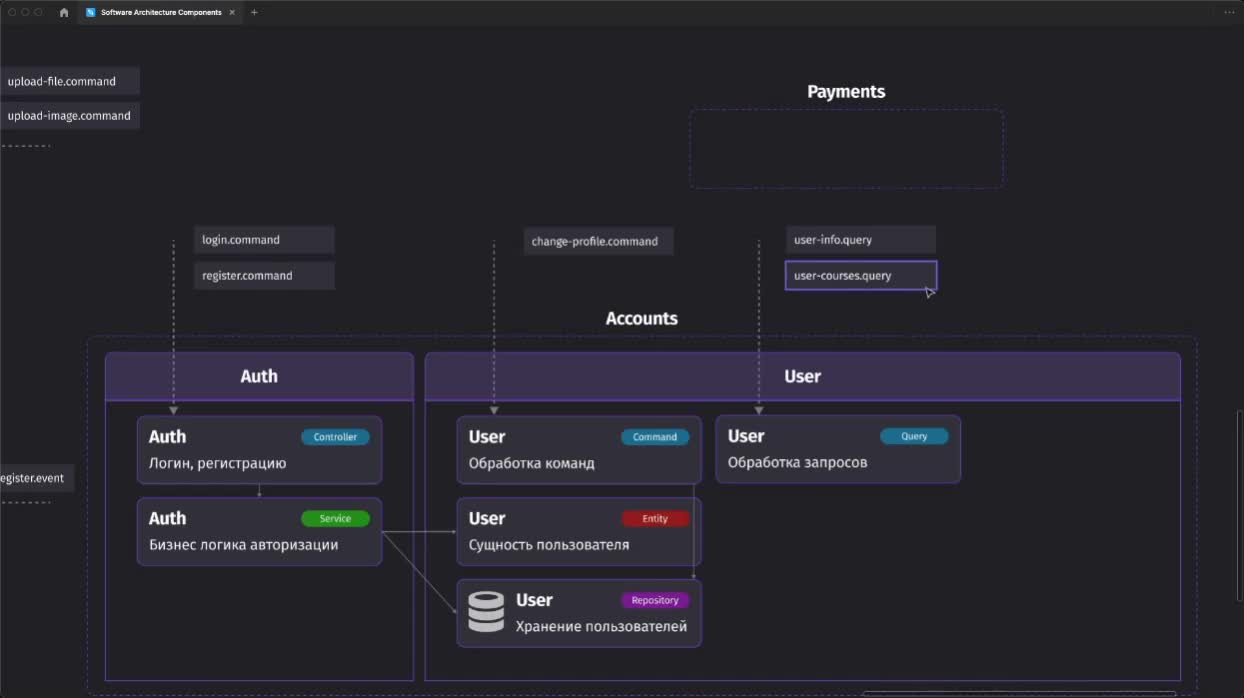This screenshot has width=1244, height=698.
Task: Click the purple Repository badge
Action: point(655,601)
